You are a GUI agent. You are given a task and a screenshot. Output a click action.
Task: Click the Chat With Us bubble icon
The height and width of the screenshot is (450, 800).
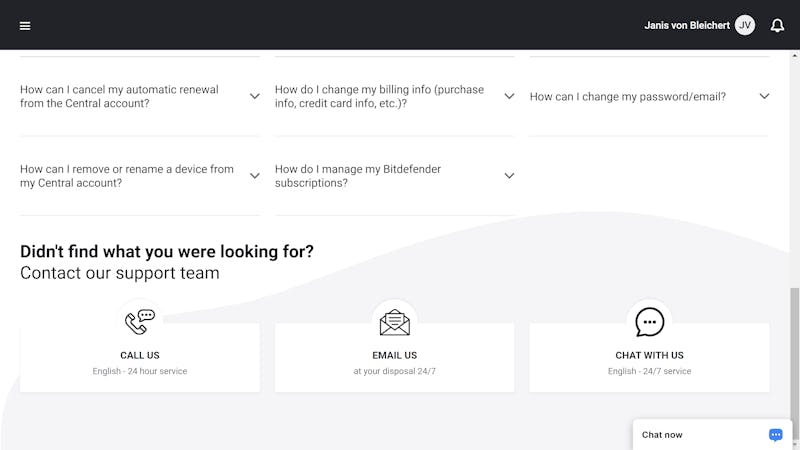pyautogui.click(x=649, y=322)
